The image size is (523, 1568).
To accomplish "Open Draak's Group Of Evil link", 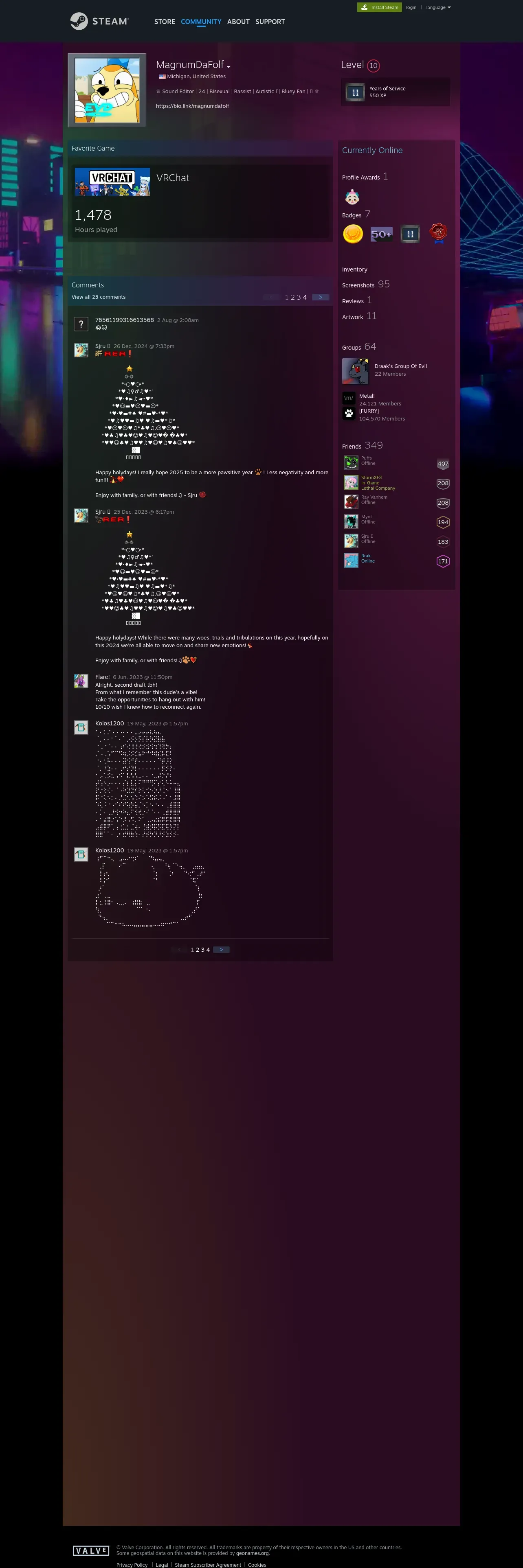I will (x=401, y=366).
